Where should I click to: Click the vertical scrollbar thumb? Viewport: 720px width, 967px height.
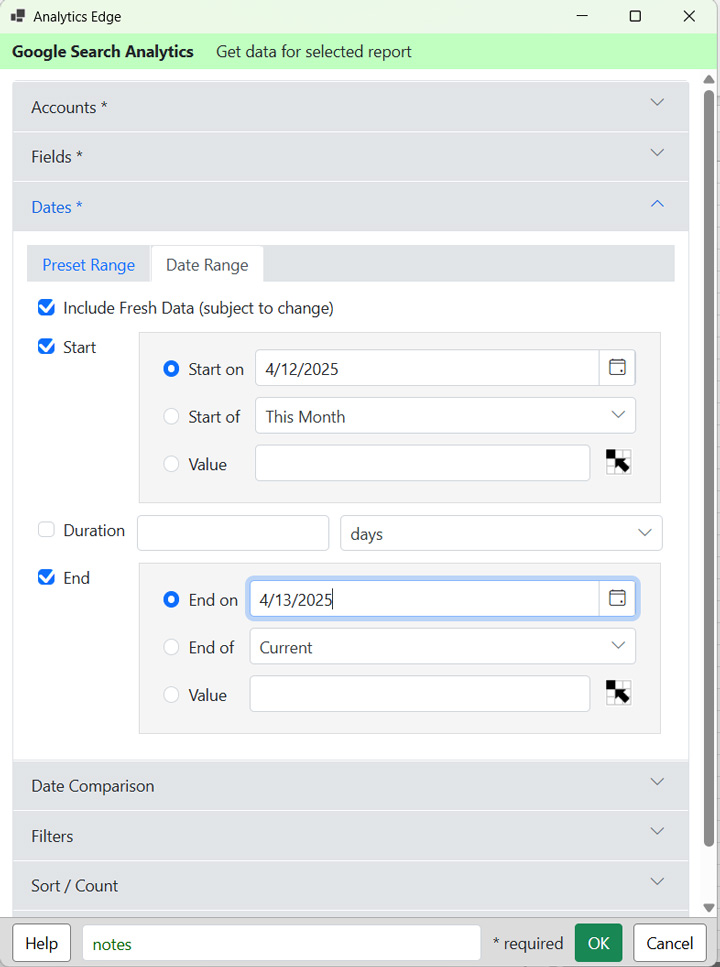pos(709,469)
